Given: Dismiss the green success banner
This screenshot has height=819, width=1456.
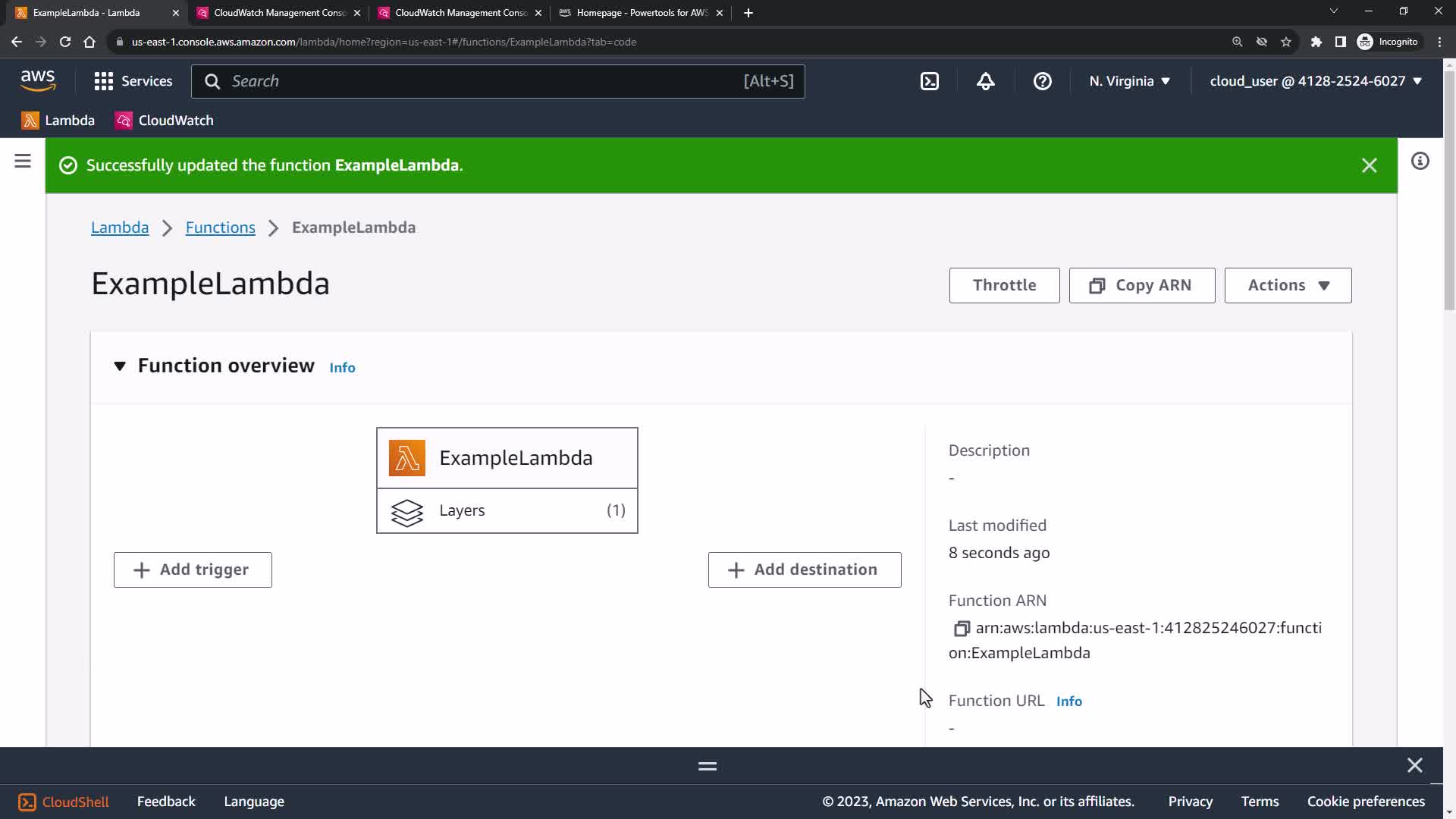Looking at the screenshot, I should (1369, 165).
